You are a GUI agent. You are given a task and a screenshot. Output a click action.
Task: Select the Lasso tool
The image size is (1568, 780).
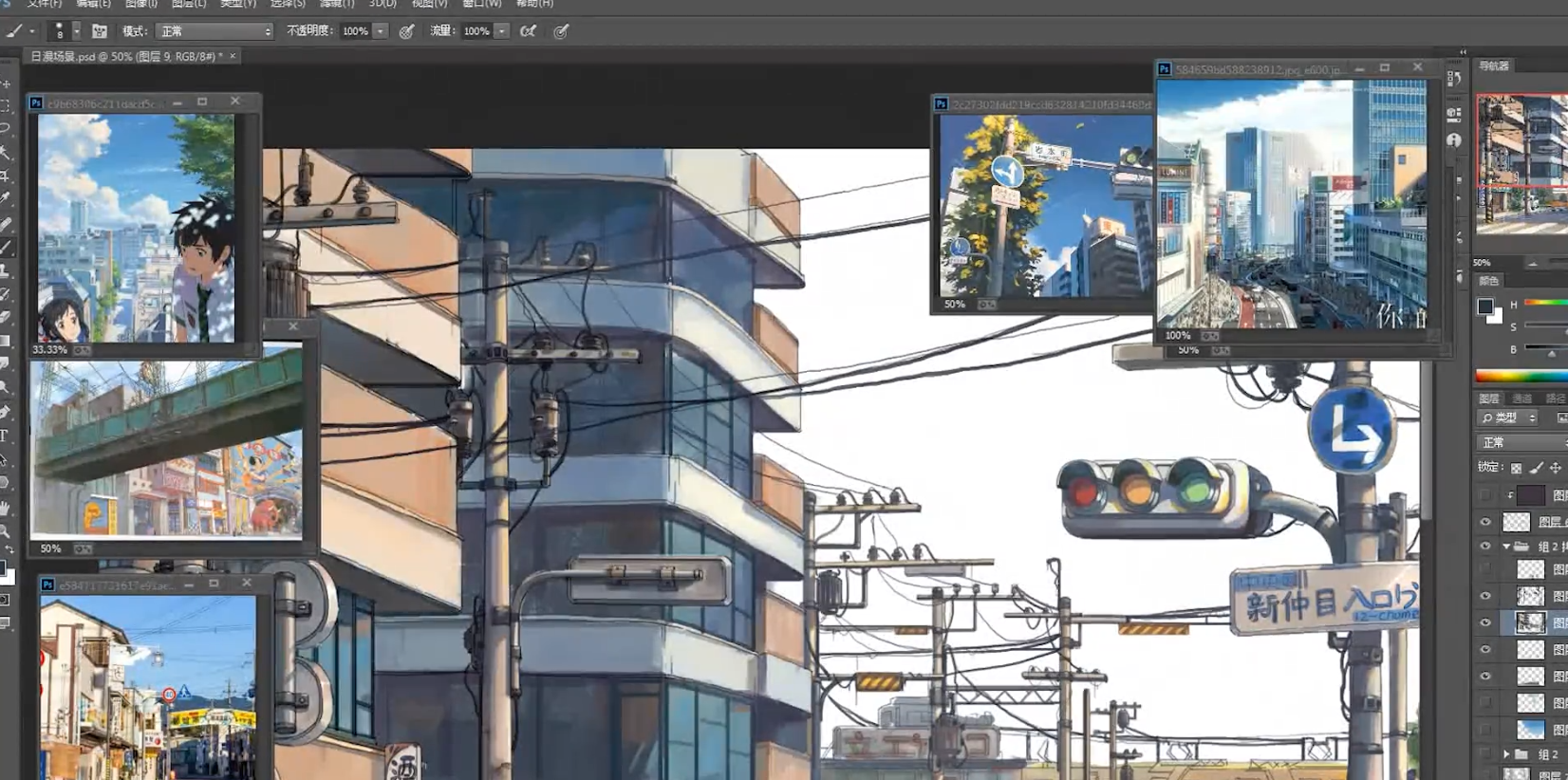(x=6, y=129)
